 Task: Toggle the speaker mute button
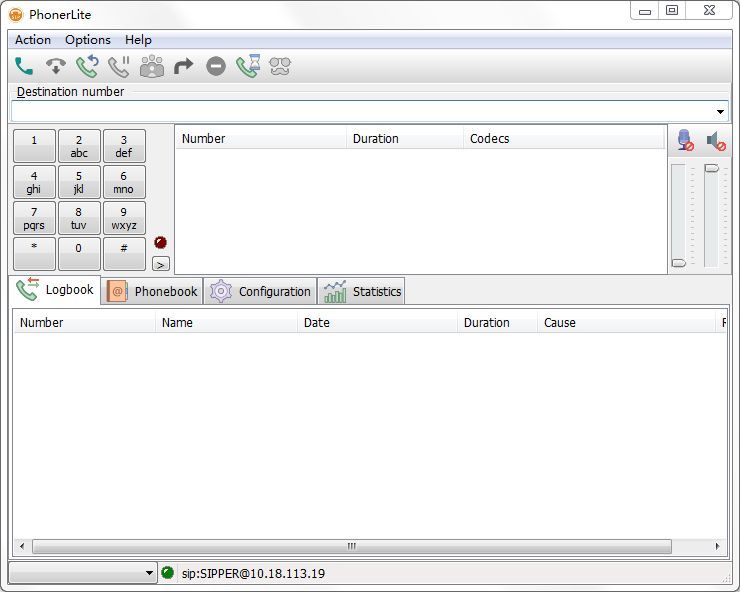pyautogui.click(x=716, y=141)
